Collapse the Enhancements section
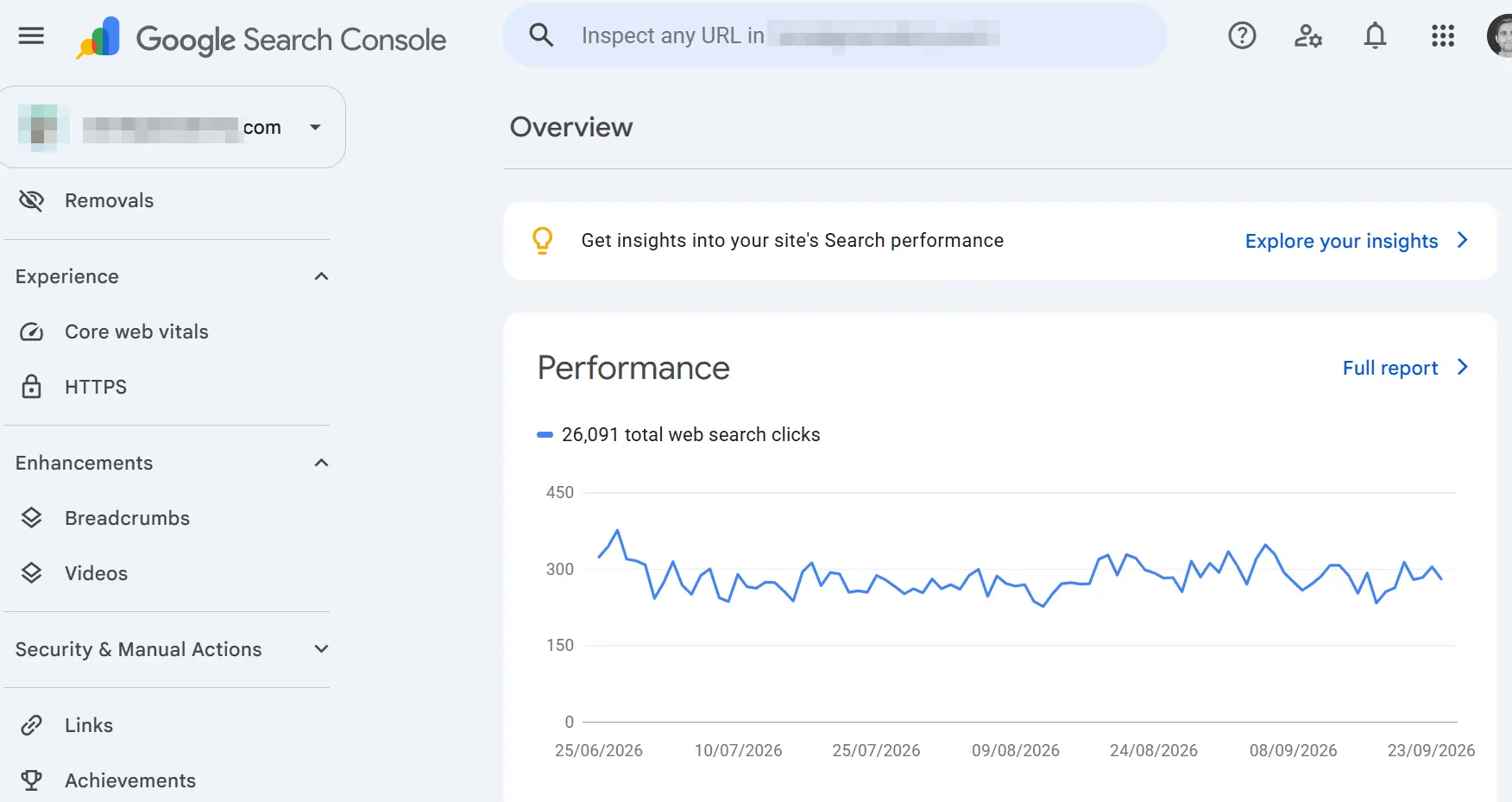Screen dimensions: 1512x802 (x=322, y=463)
